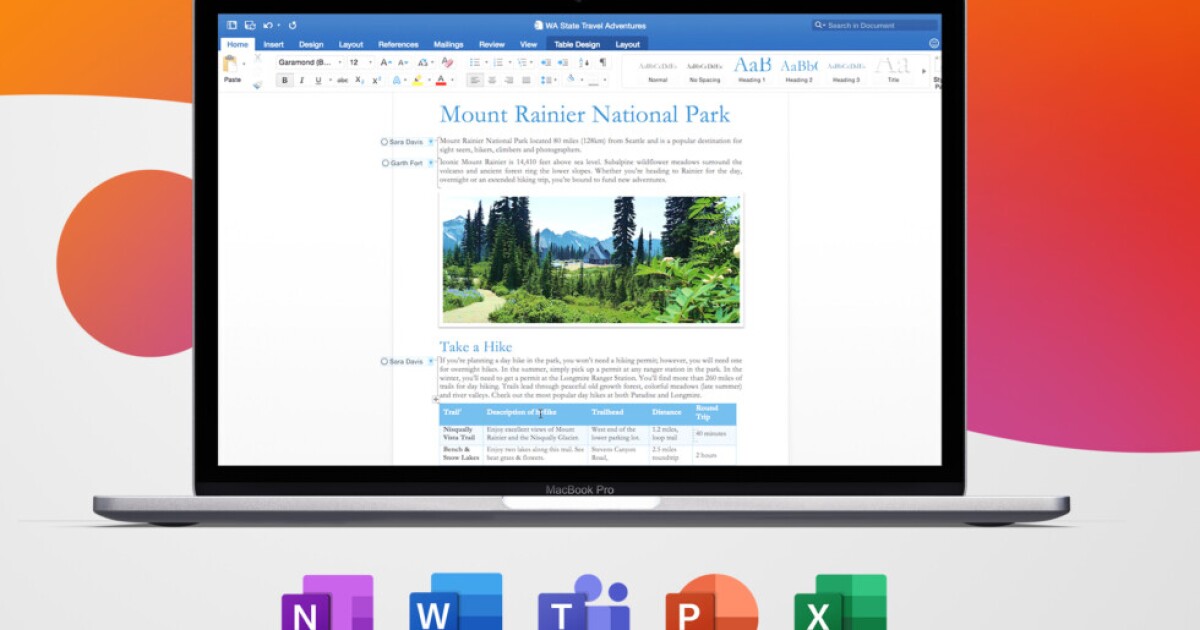Open the Undo history dropdown arrow
1200x630 pixels.
pos(278,25)
